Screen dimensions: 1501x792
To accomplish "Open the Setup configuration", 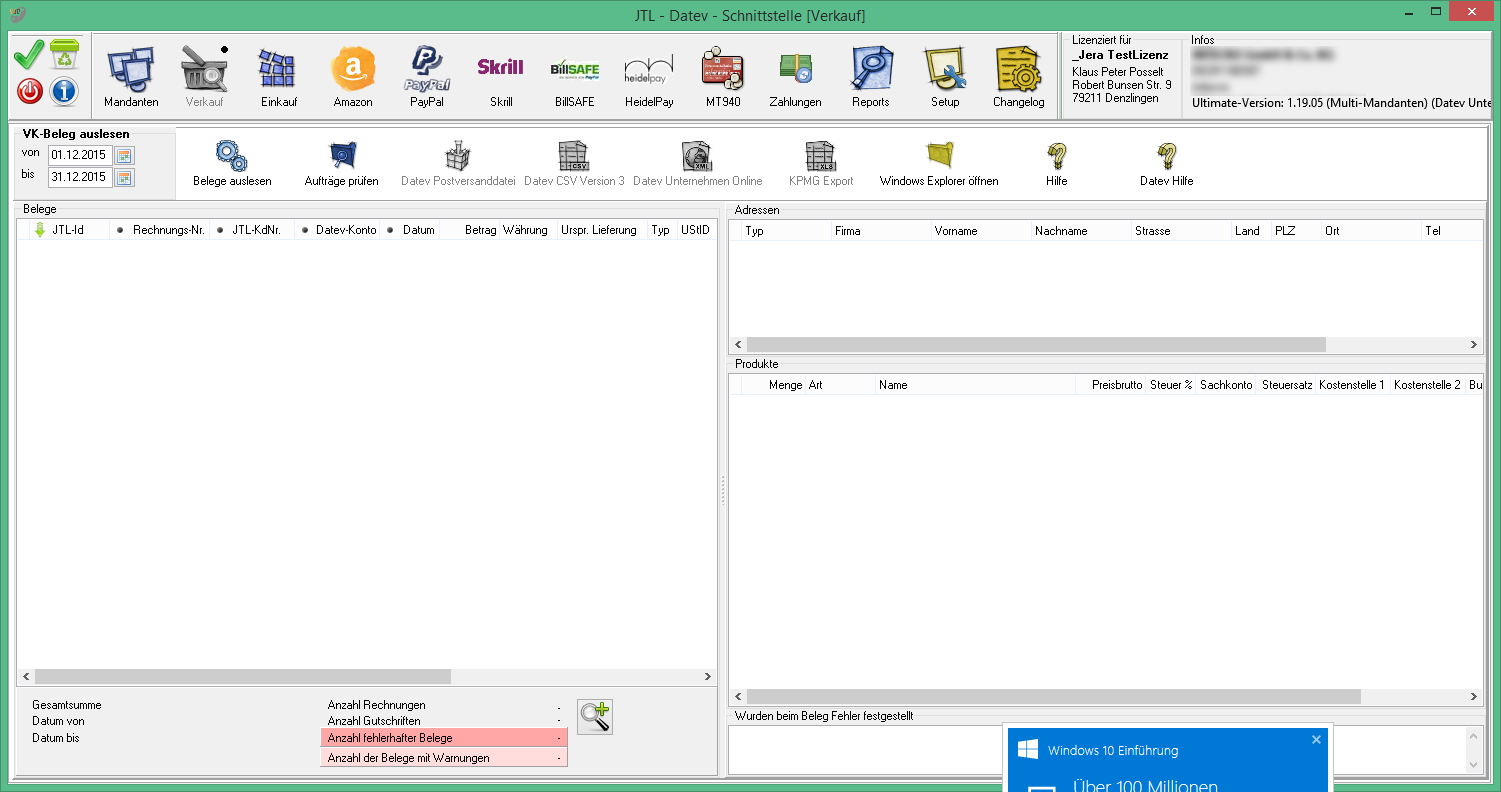I will pyautogui.click(x=944, y=77).
